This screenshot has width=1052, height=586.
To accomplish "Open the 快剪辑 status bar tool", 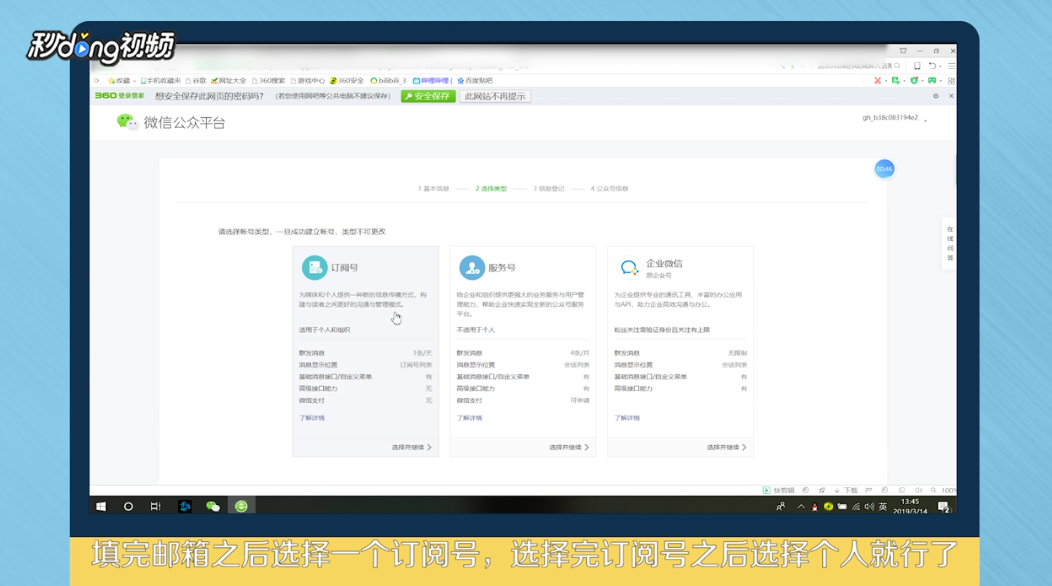I will coord(778,490).
